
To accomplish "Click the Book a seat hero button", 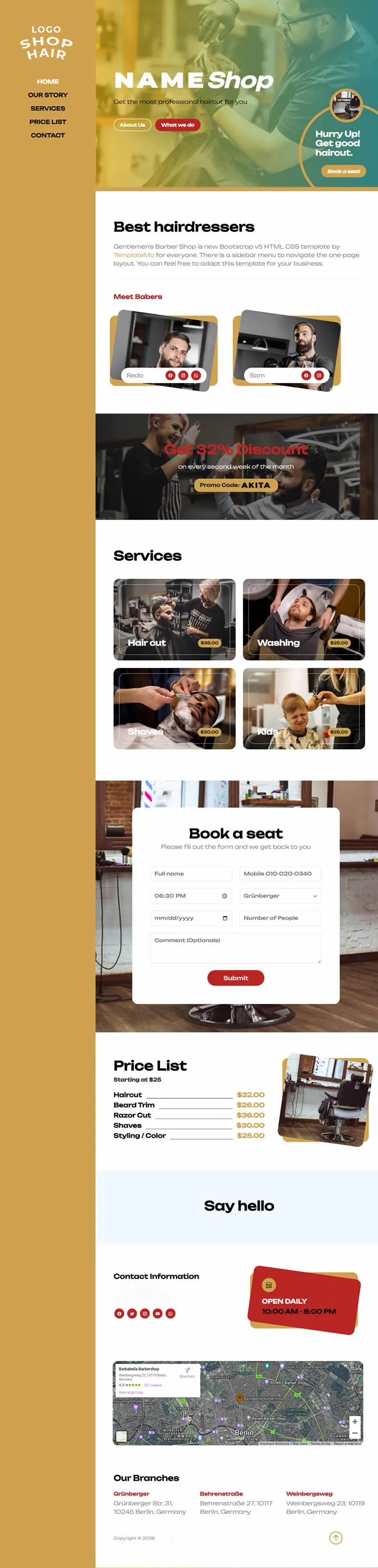I will pyautogui.click(x=343, y=171).
